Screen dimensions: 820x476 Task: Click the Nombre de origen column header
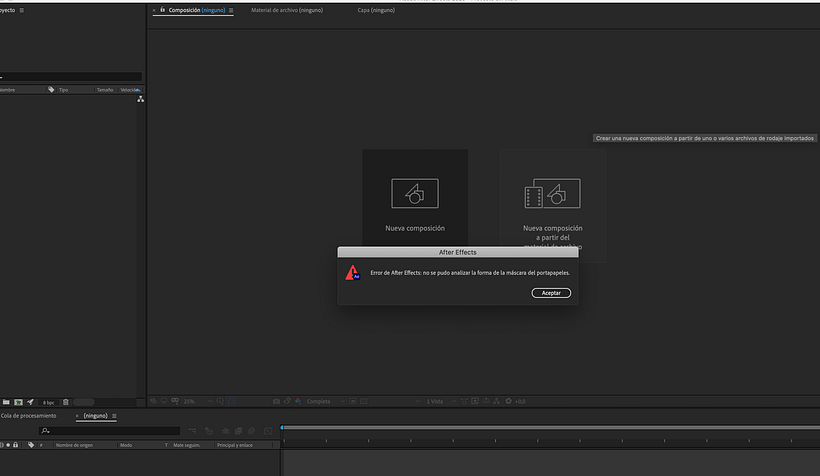[x=74, y=445]
